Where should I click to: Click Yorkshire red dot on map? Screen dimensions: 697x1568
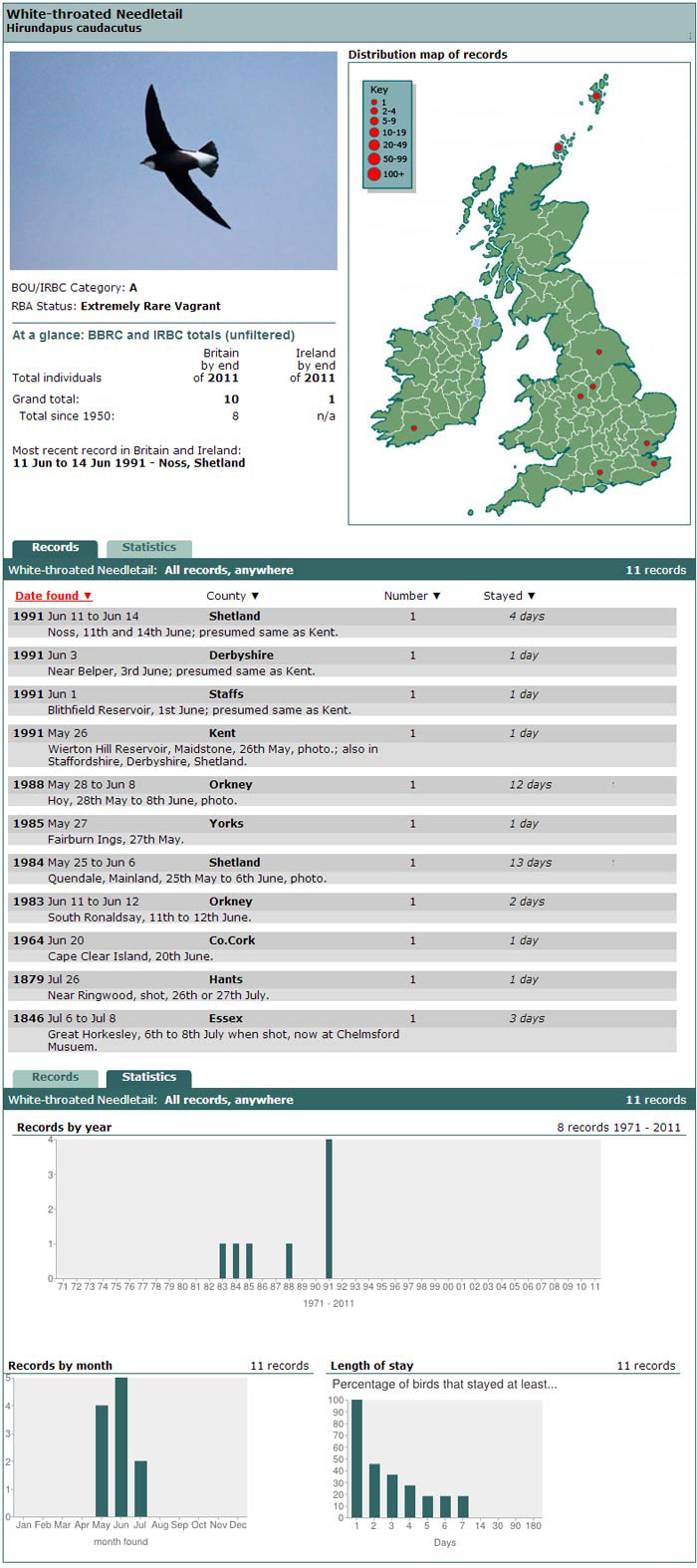coord(599,352)
